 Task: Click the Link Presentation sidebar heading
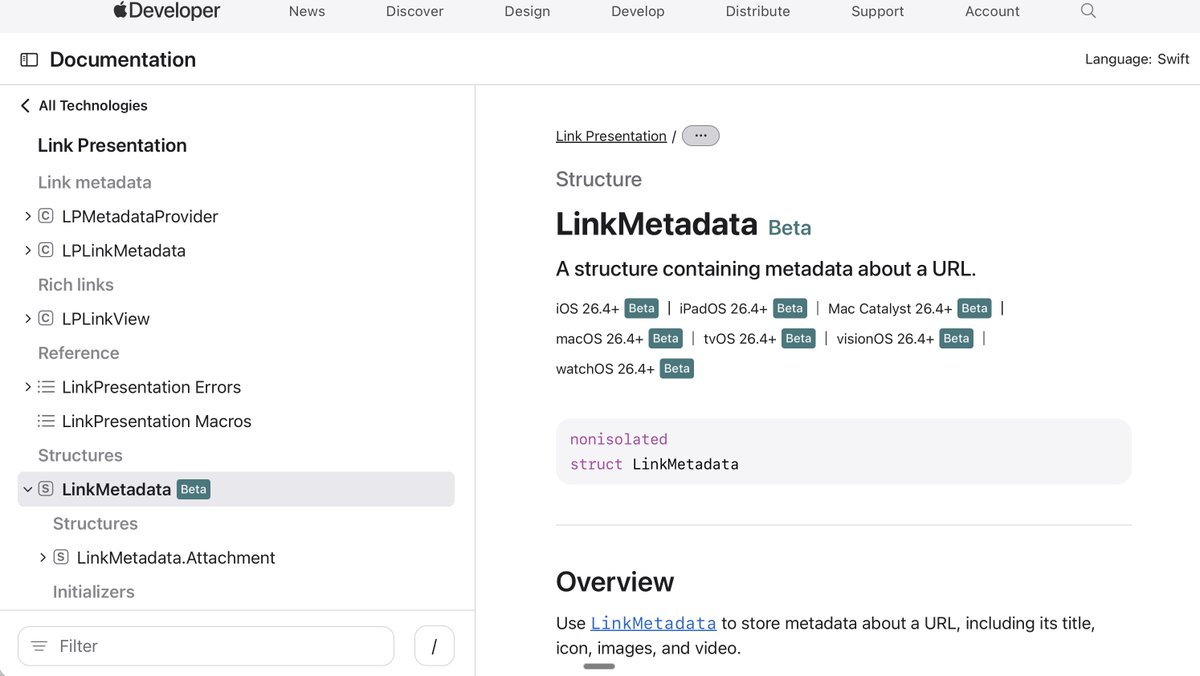tap(112, 145)
